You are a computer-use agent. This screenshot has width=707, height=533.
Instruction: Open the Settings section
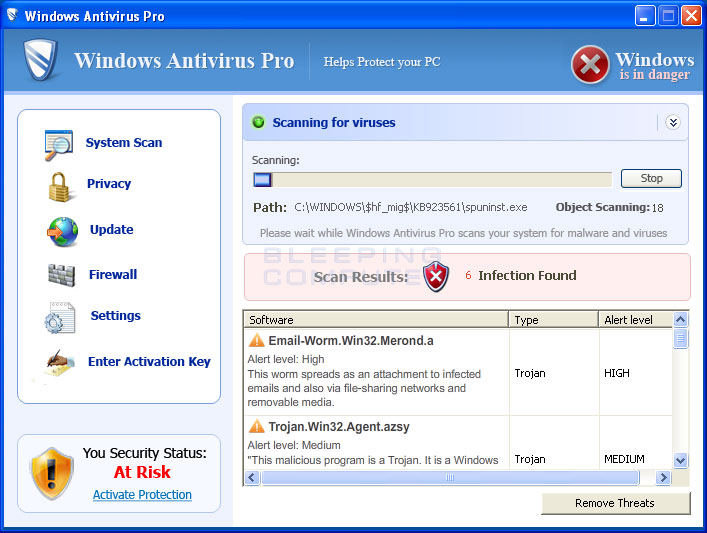coord(115,315)
